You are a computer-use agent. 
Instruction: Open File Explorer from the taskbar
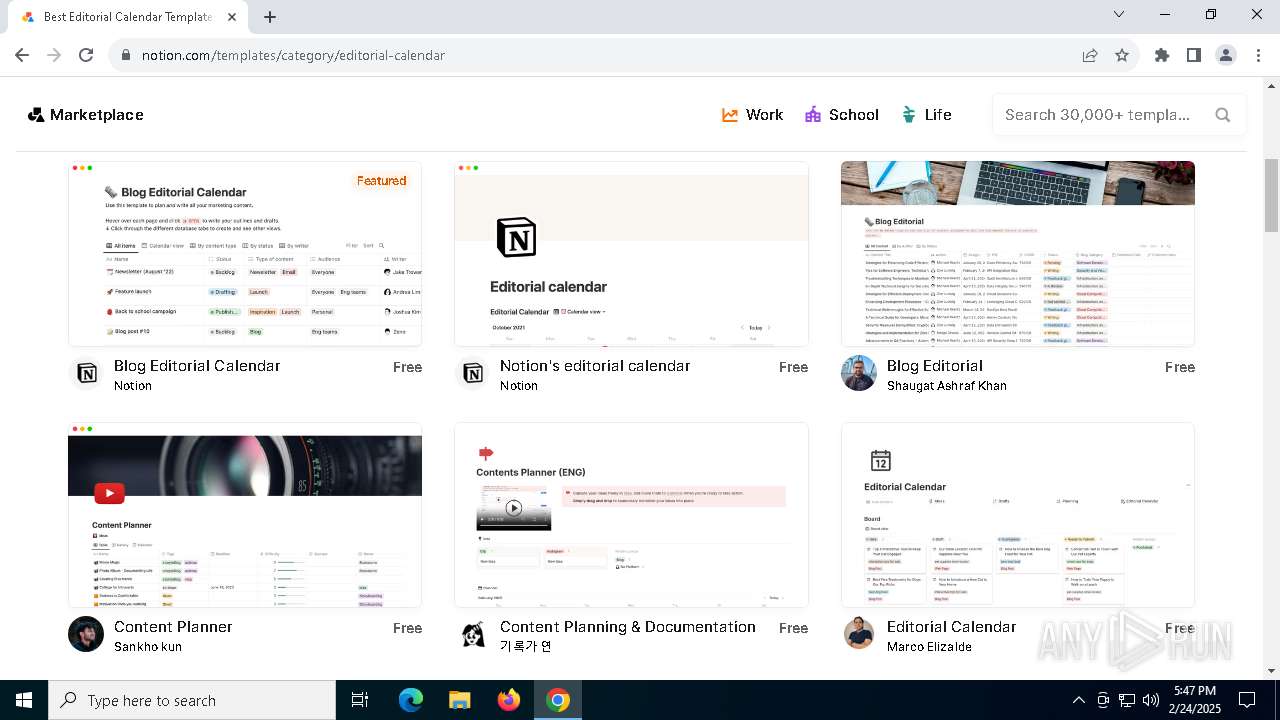click(460, 700)
